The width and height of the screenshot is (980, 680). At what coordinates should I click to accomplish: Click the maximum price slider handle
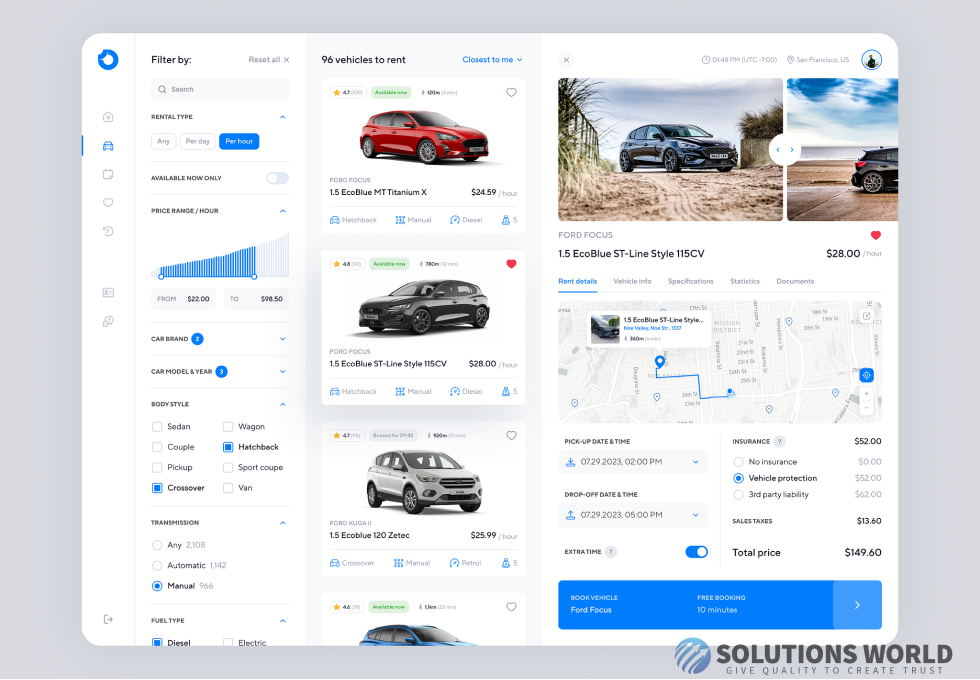(x=254, y=276)
